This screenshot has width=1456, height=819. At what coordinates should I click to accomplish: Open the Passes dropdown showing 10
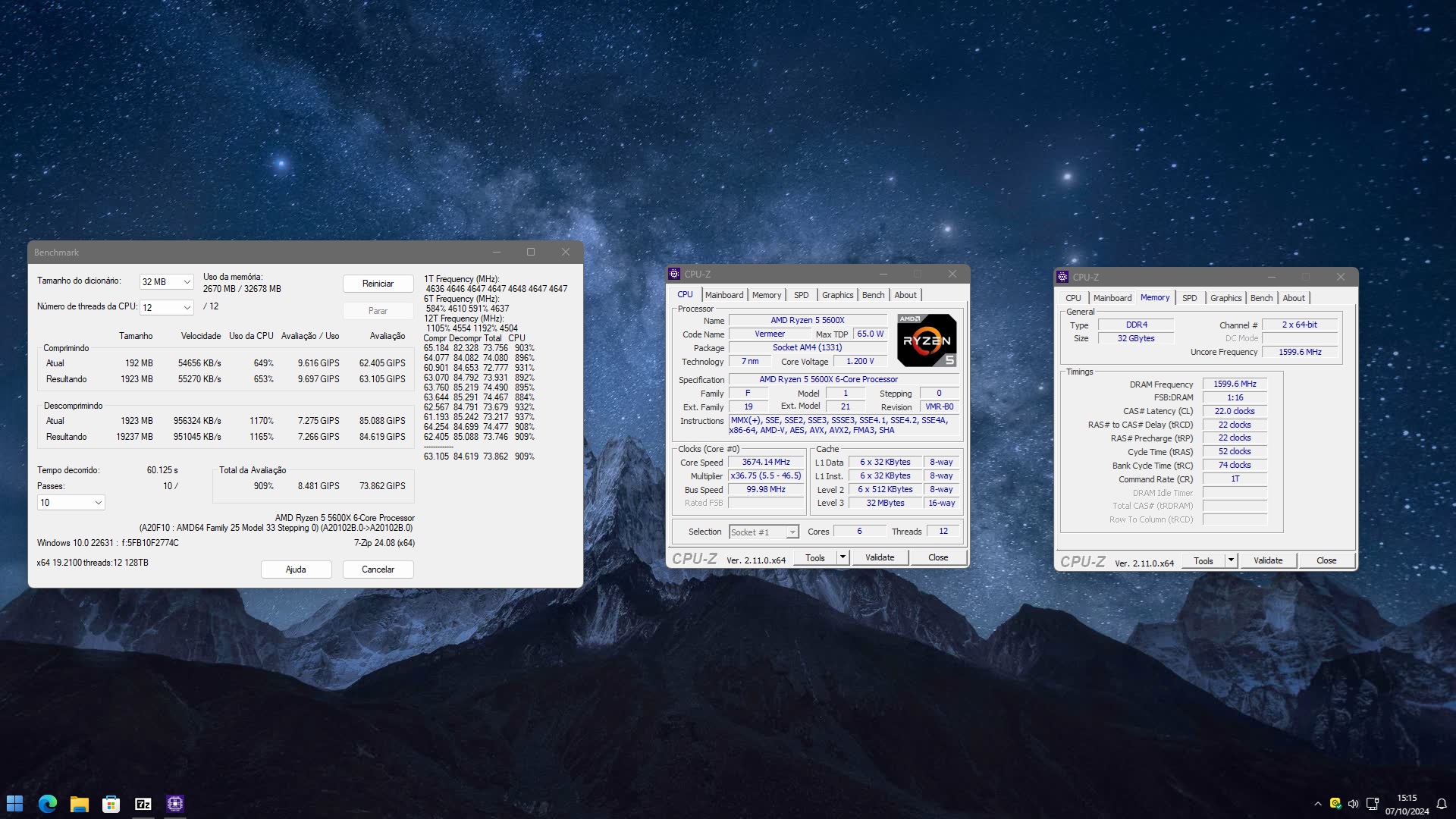pyautogui.click(x=71, y=503)
